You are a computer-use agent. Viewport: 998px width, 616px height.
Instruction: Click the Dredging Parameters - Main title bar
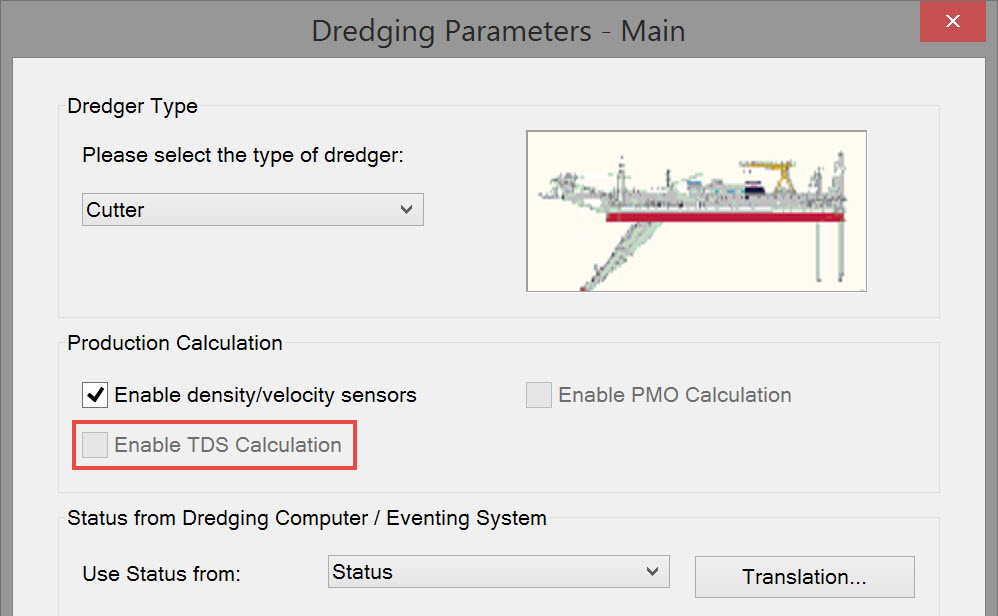(x=498, y=30)
